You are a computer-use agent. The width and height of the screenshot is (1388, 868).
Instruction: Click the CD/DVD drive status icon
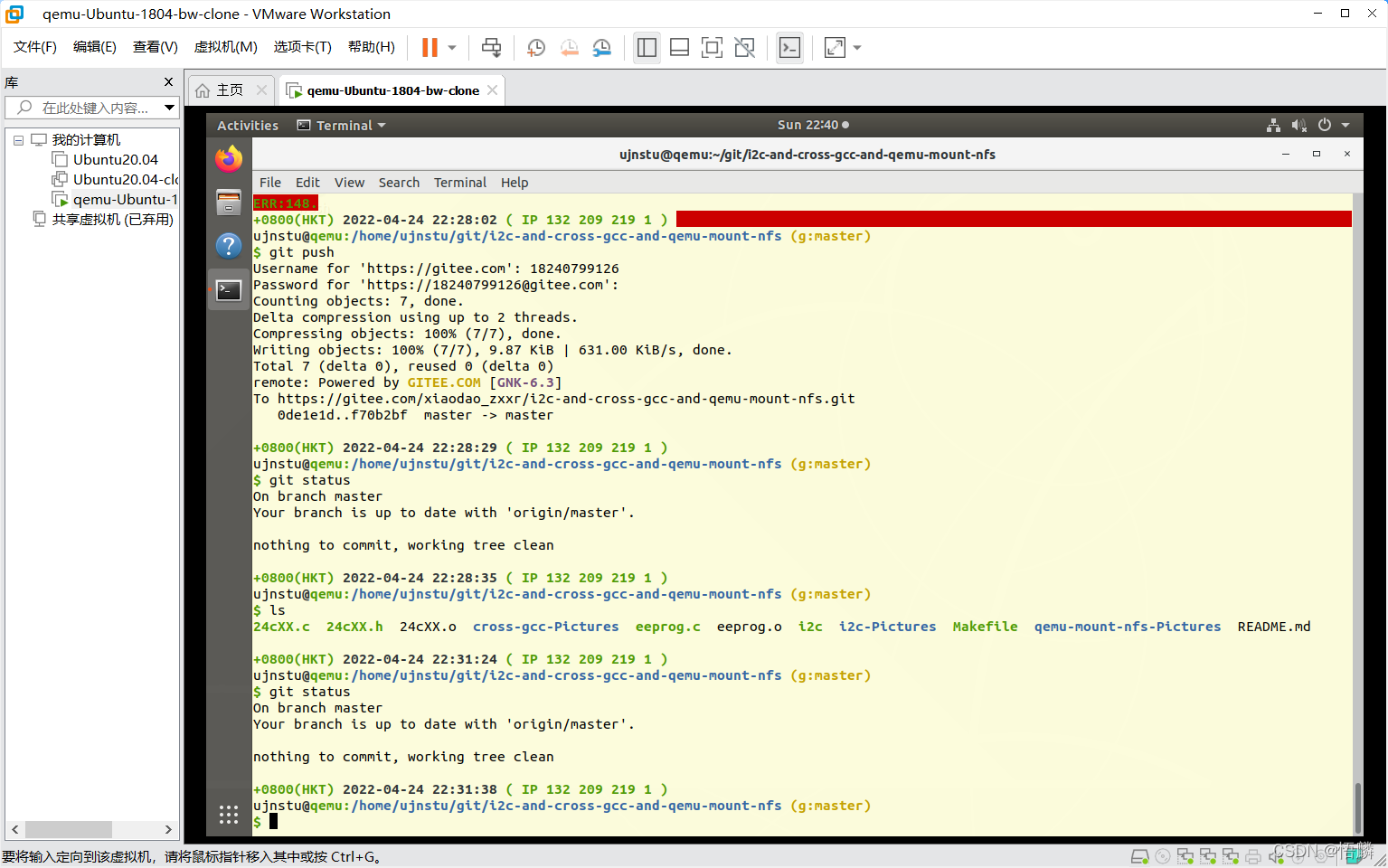pos(1163,856)
